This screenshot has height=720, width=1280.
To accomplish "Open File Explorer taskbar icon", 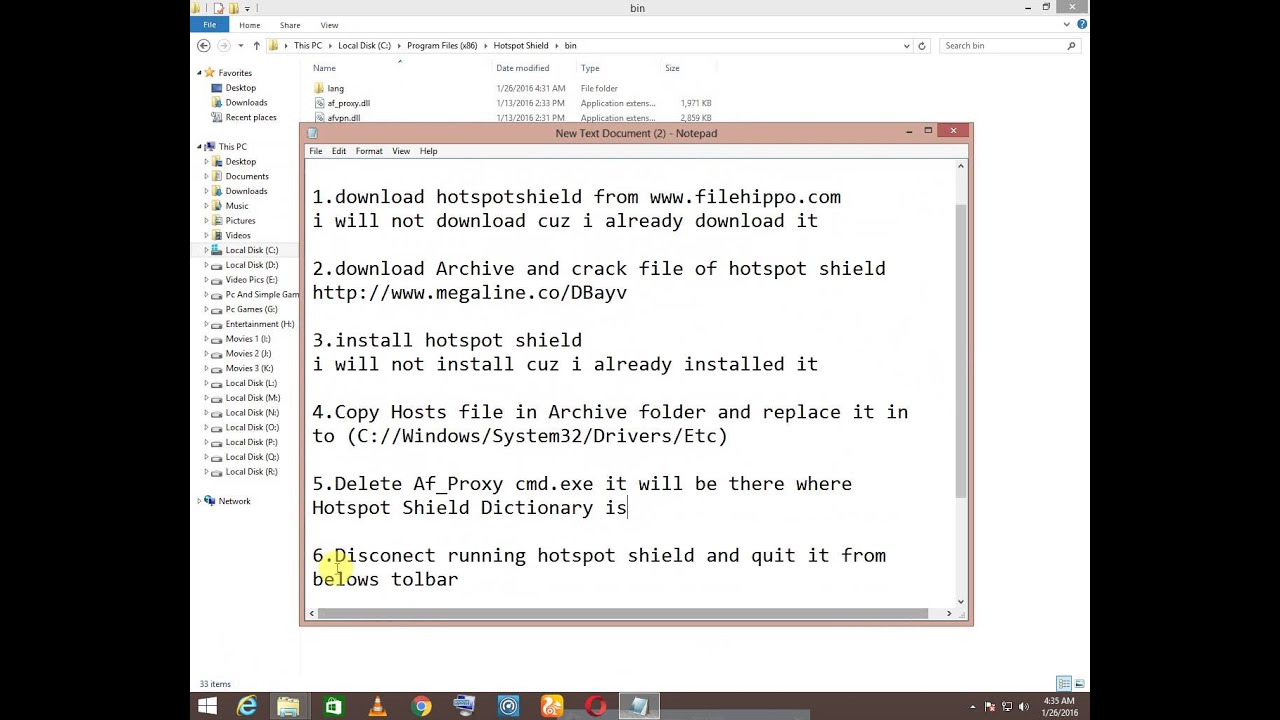I will 288,707.
